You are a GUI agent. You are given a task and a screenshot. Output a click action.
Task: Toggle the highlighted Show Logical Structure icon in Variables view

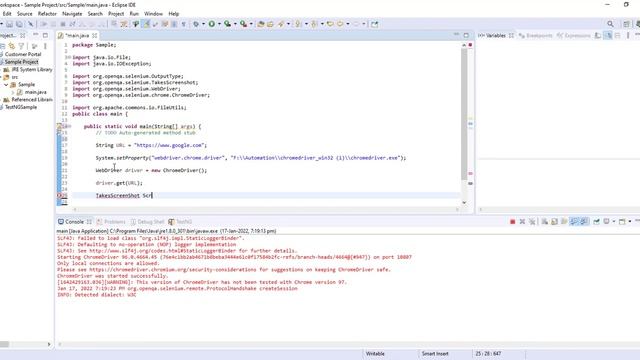[608, 36]
